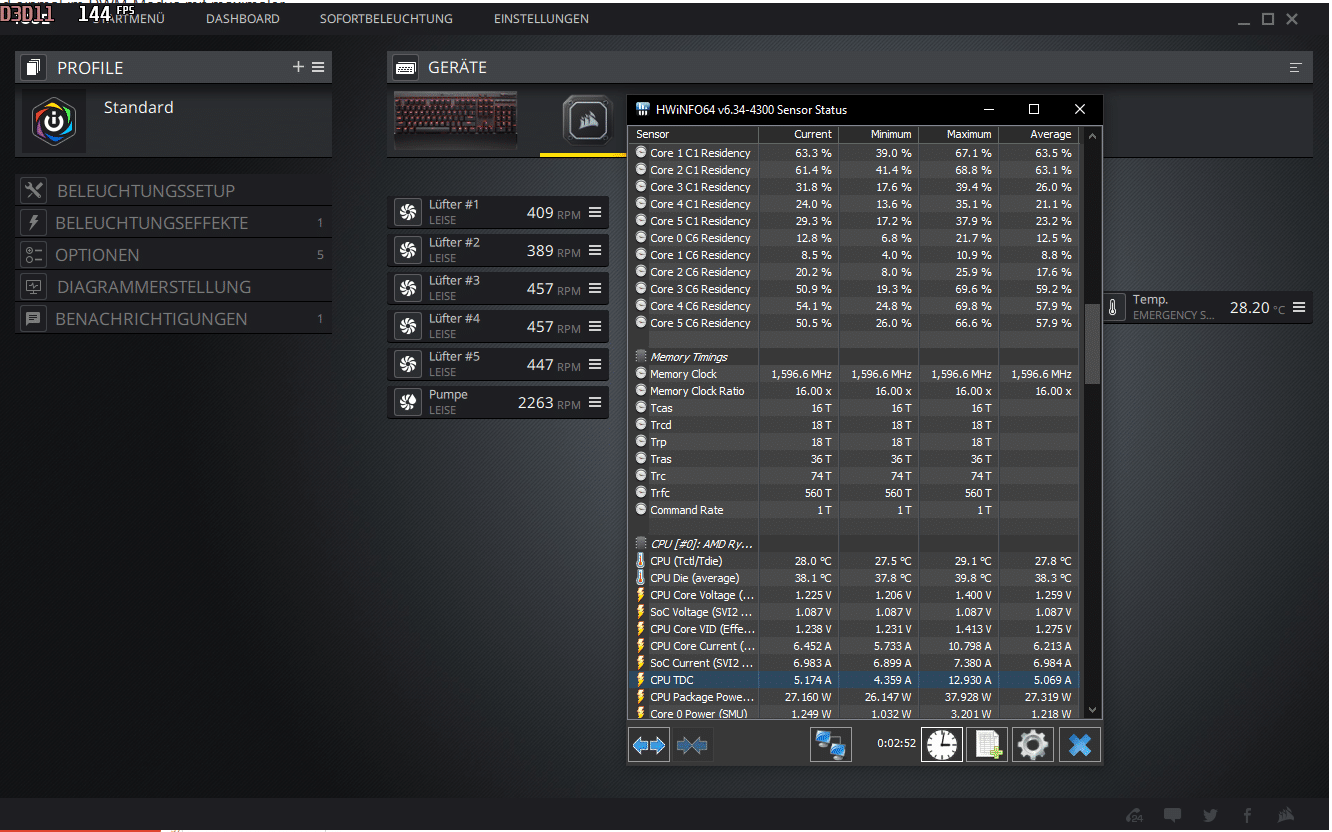Open the Pumpe options menu
Screen dimensions: 1332x832
tap(595, 402)
